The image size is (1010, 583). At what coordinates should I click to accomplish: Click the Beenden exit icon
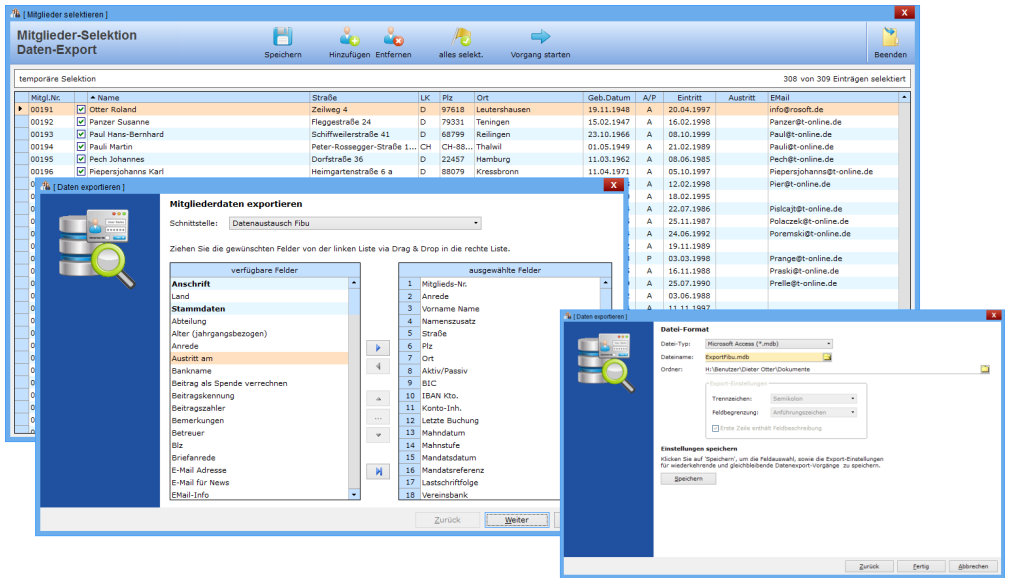coord(890,38)
